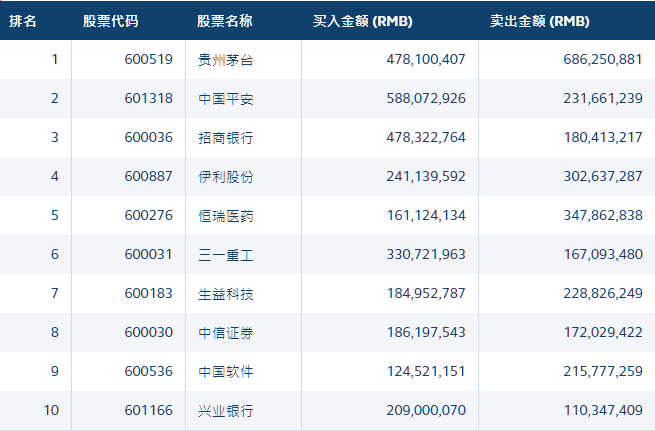Click sell amount 302,637,287

[x=603, y=176]
